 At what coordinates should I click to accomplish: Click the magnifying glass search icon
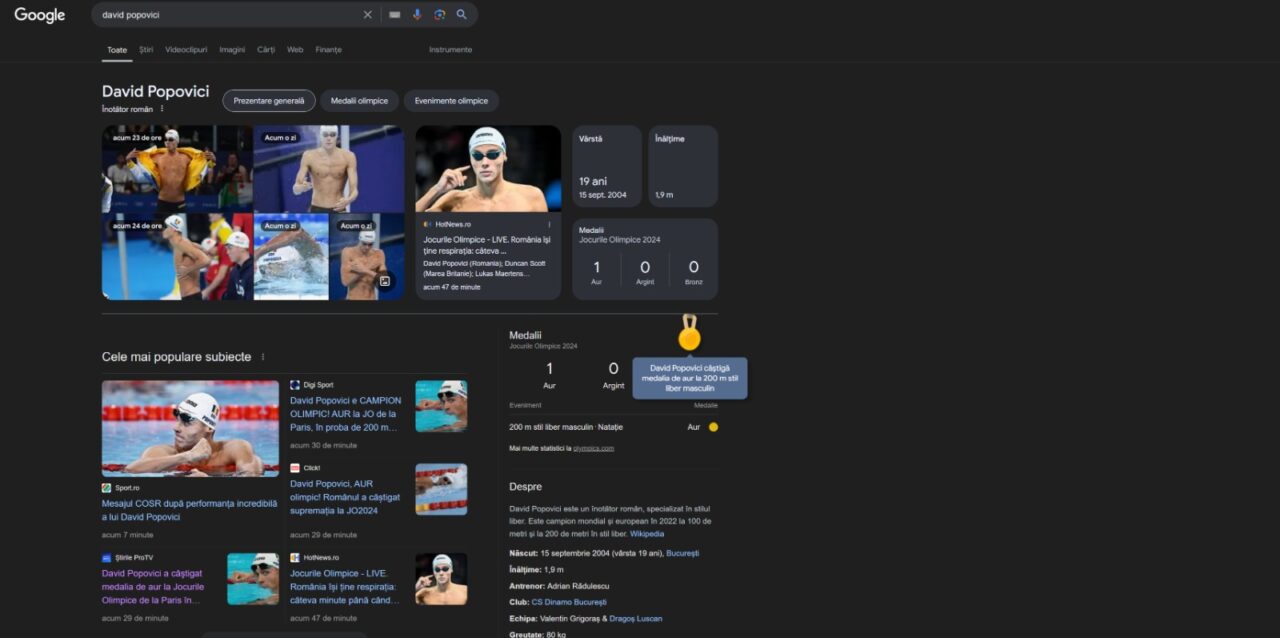[x=461, y=15]
